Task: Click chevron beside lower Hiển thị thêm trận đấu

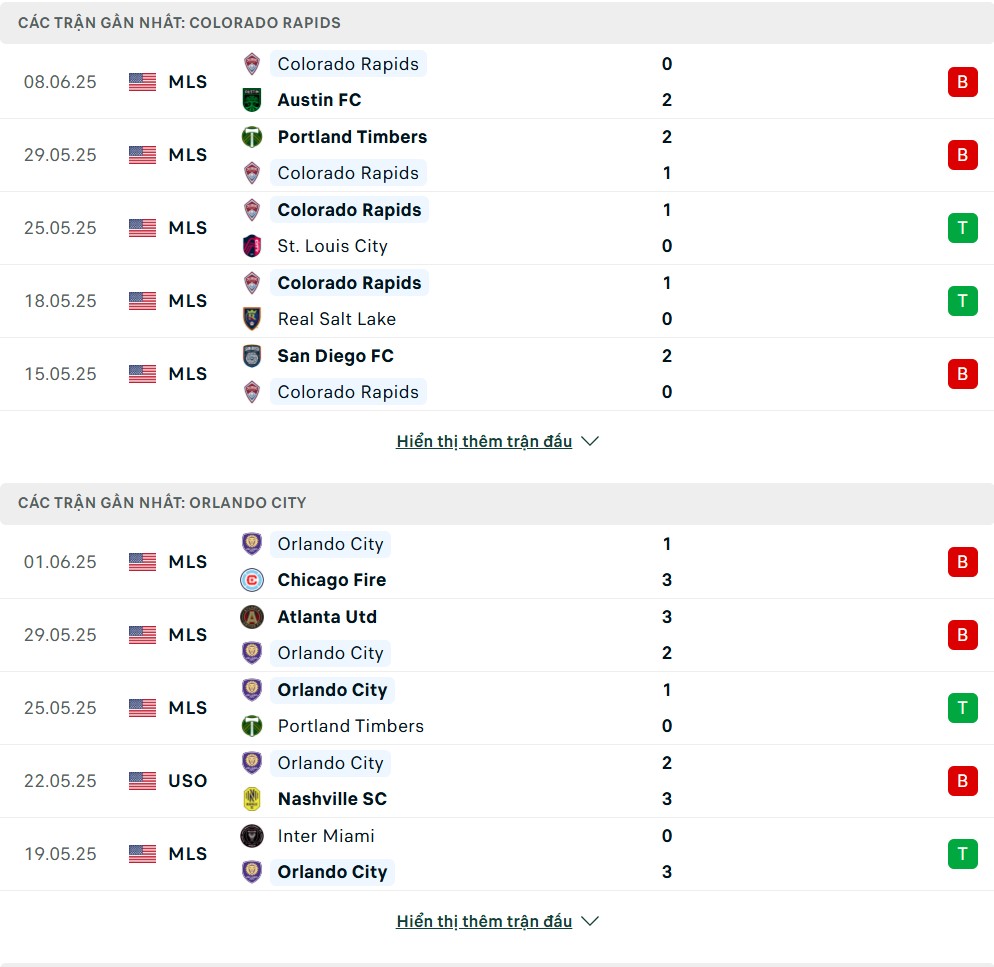Action: click(590, 921)
